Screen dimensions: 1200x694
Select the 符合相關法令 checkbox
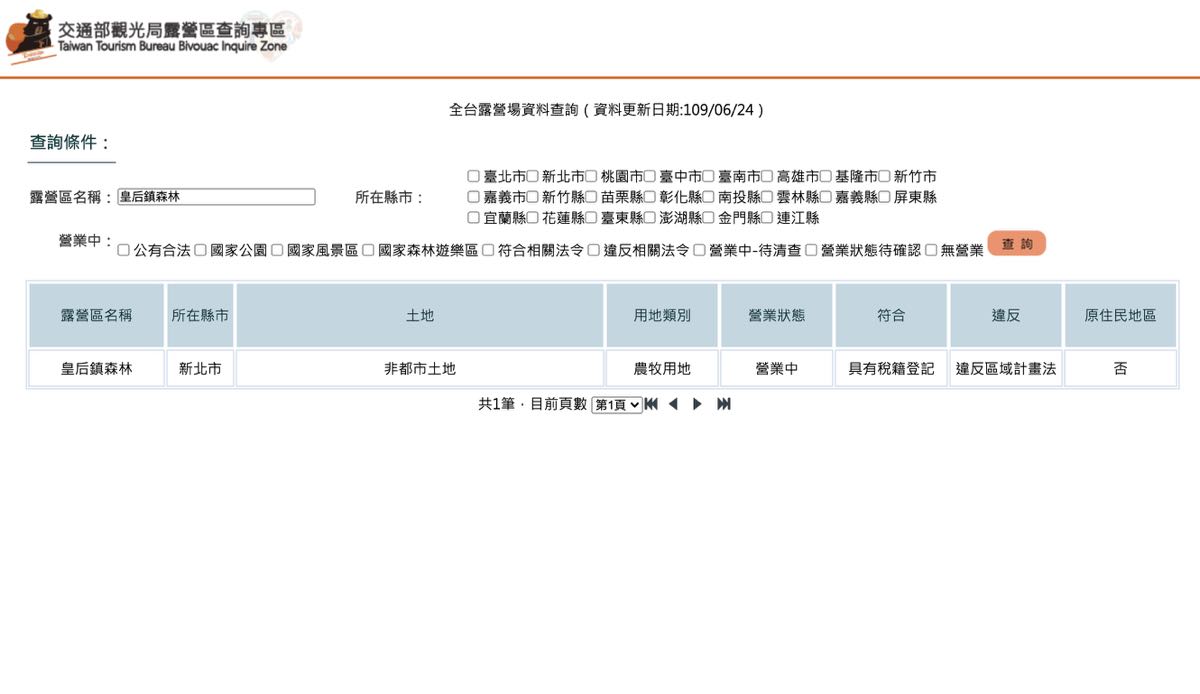pos(488,250)
